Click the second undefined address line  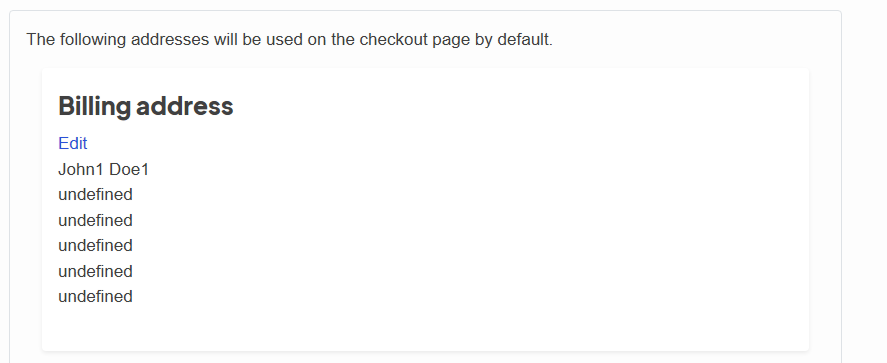coord(95,220)
